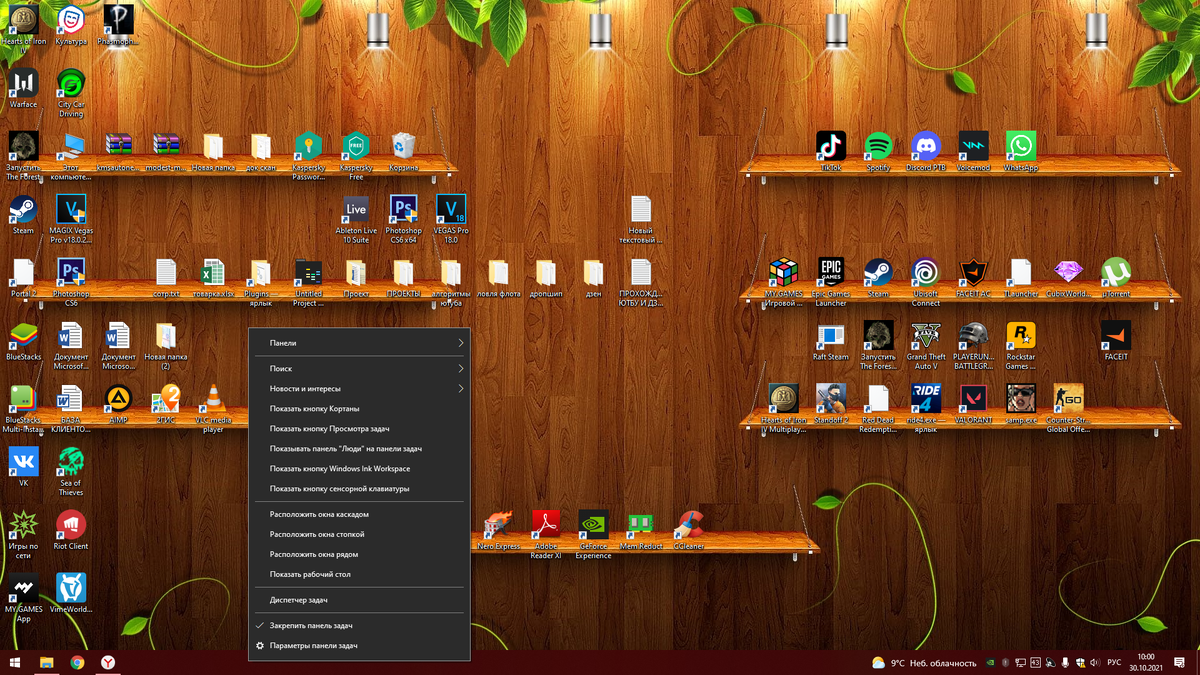Screen dimensions: 1200x675
Task: Open Диспетчер задач from menu
Action: [x=359, y=600]
